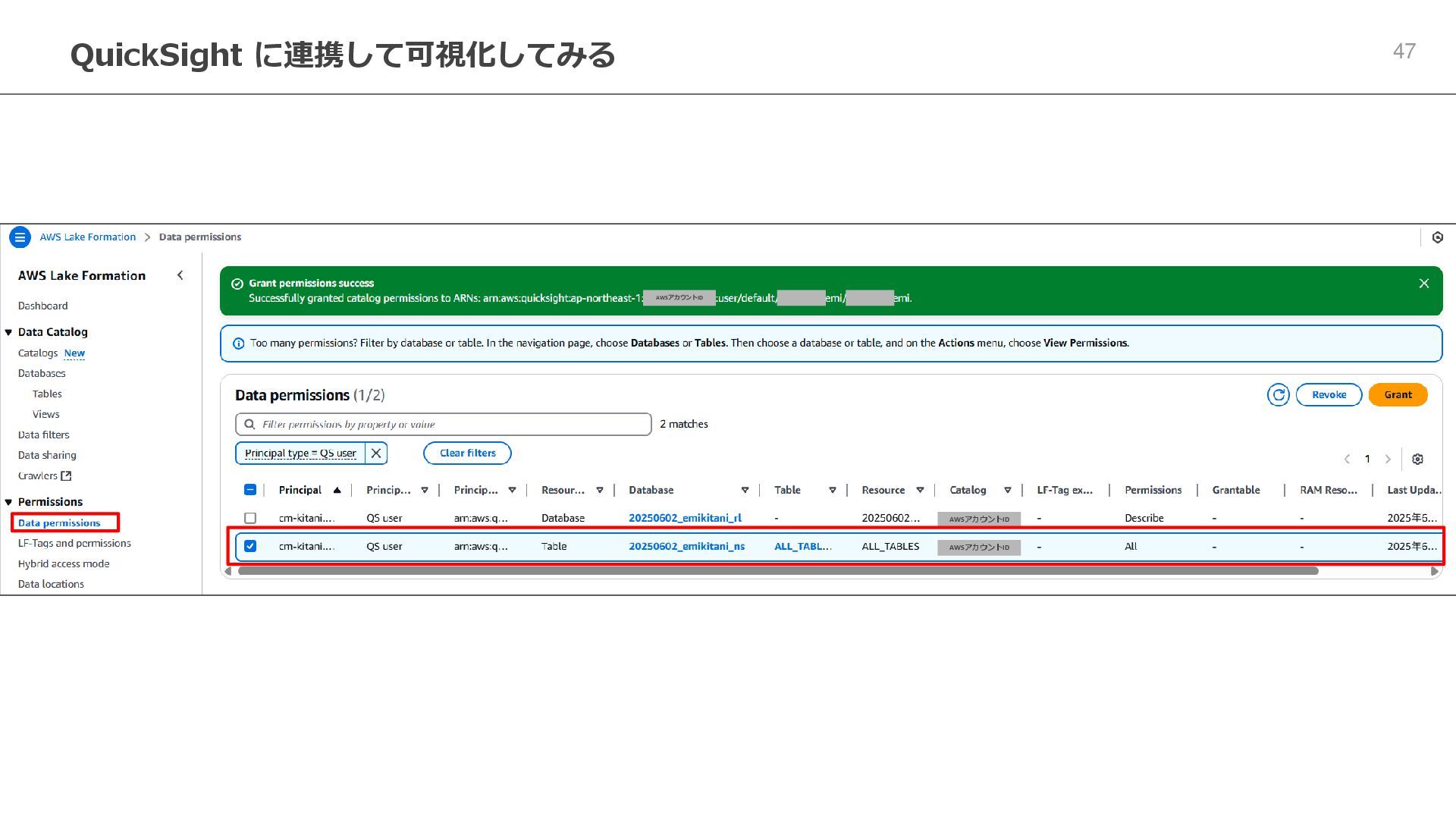The image size is (1456, 819).
Task: Check the Describe permission row checkbox
Action: (250, 518)
